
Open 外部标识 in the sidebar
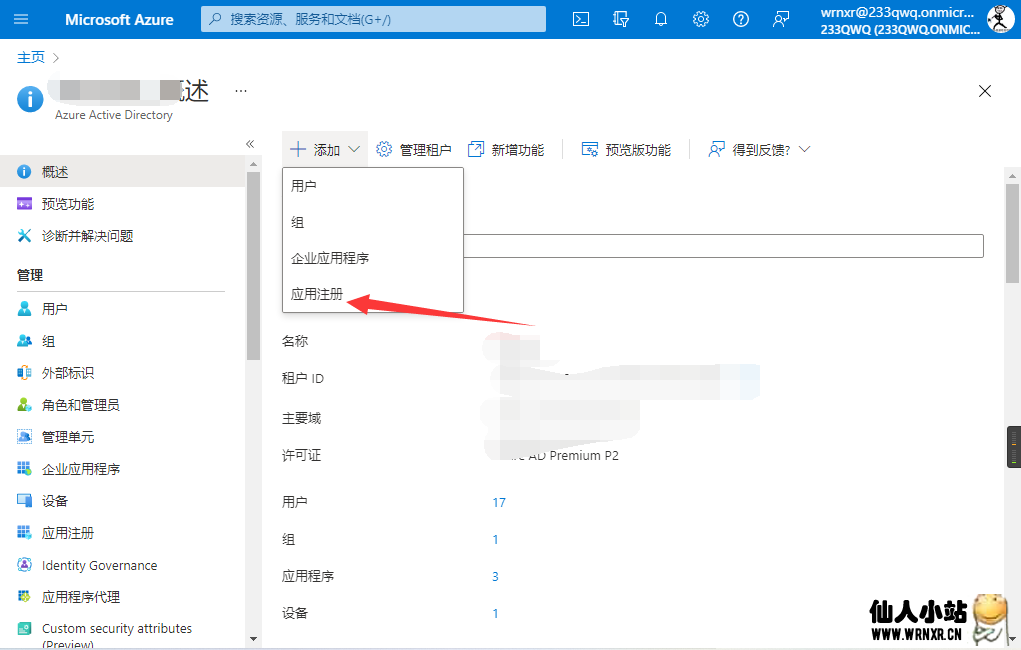[x=122, y=373]
